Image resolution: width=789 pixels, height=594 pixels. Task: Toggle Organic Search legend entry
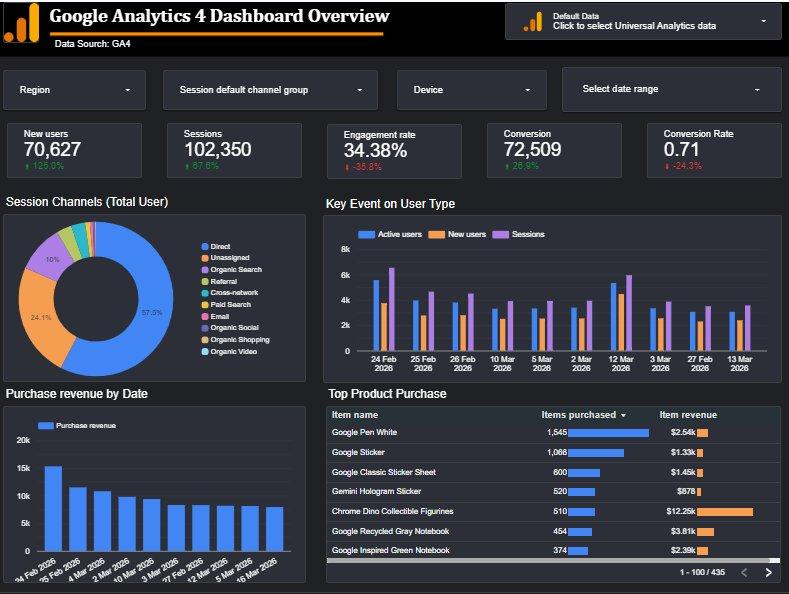(x=231, y=270)
